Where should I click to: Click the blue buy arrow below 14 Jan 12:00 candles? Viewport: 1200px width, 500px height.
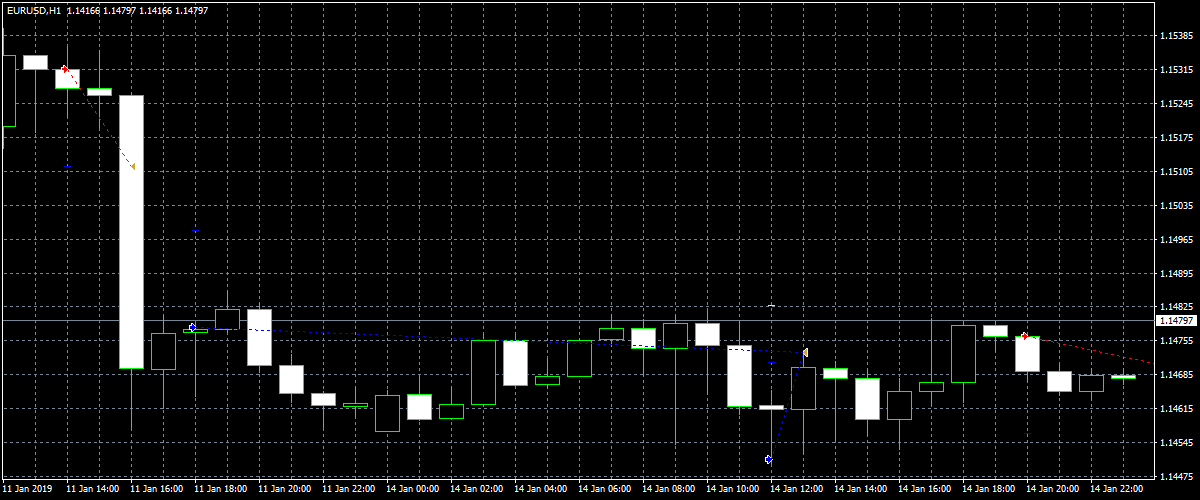(769, 459)
